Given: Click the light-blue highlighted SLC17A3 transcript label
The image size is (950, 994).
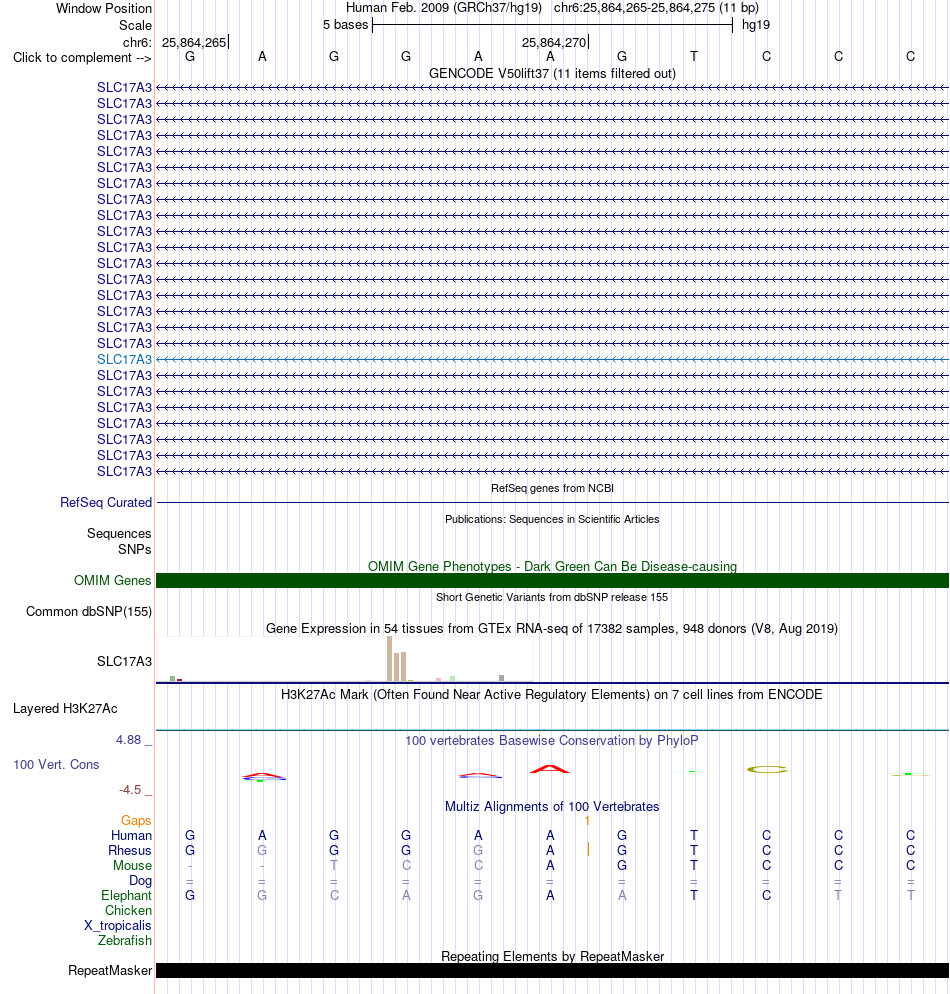Looking at the screenshot, I should [124, 359].
